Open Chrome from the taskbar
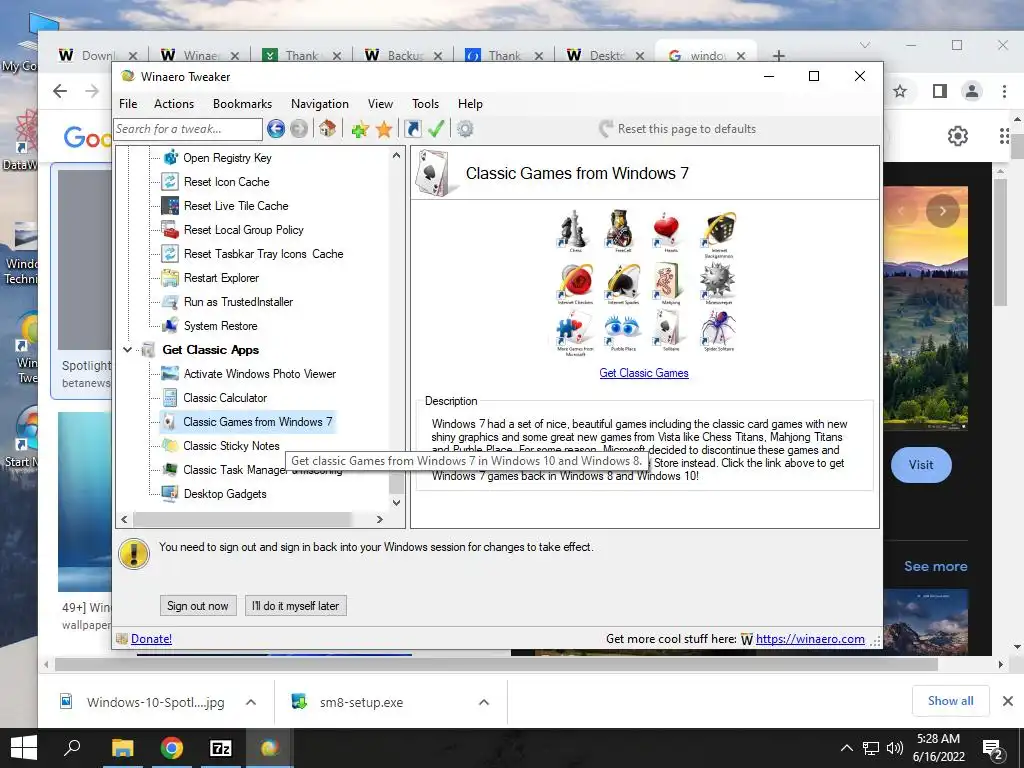 [x=172, y=748]
